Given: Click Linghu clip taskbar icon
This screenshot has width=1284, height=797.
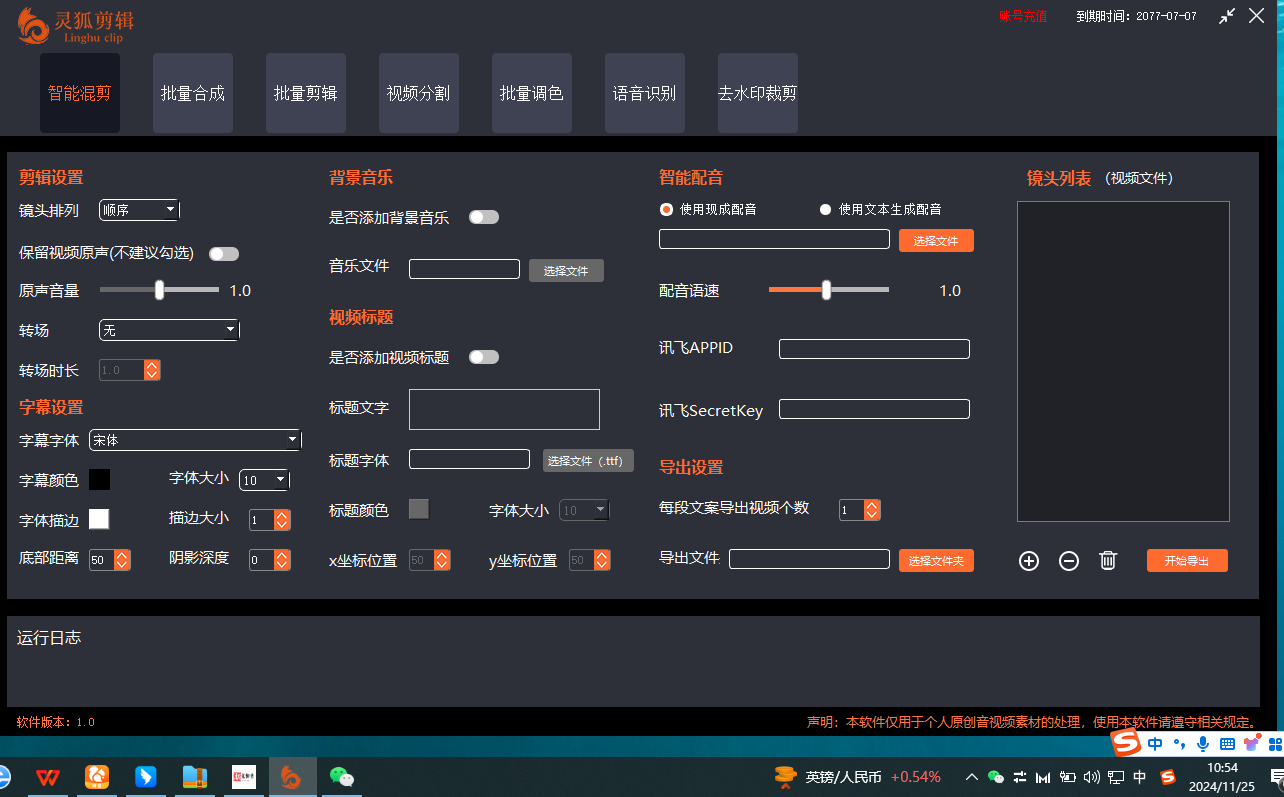Looking at the screenshot, I should (292, 777).
